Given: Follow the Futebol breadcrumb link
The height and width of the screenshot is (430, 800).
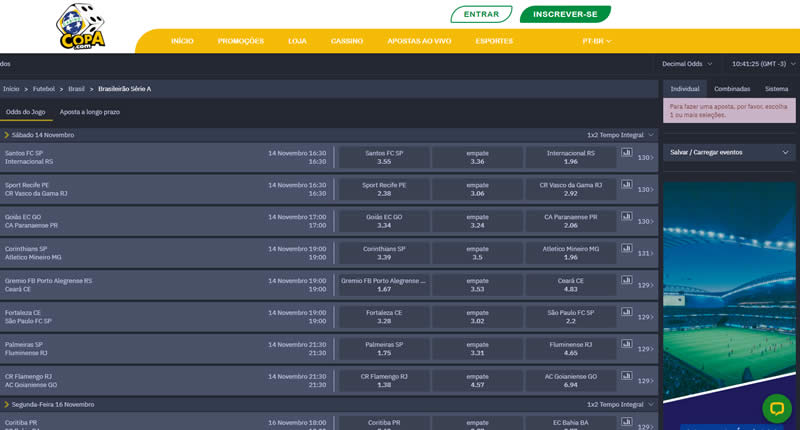Looking at the screenshot, I should [x=44, y=89].
